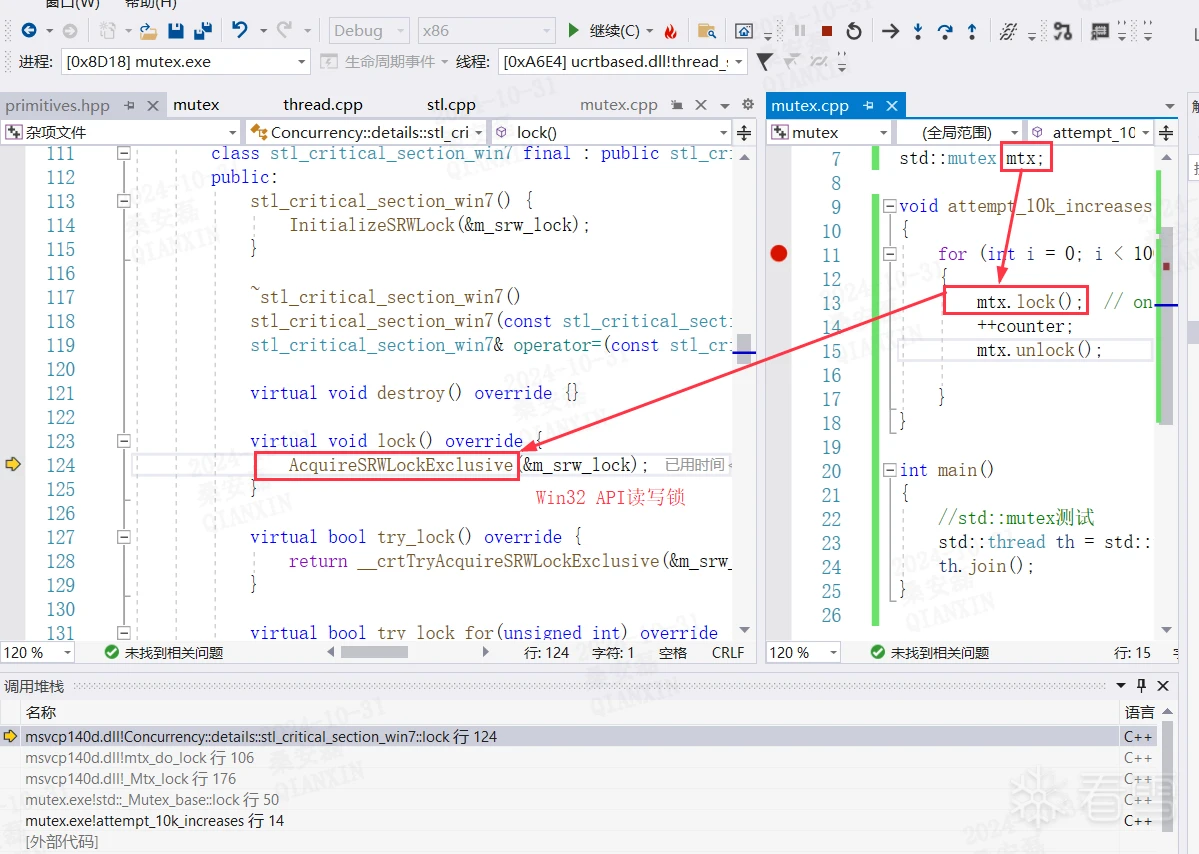
Task: Toggle the breakpoint on line 11
Action: [779, 254]
